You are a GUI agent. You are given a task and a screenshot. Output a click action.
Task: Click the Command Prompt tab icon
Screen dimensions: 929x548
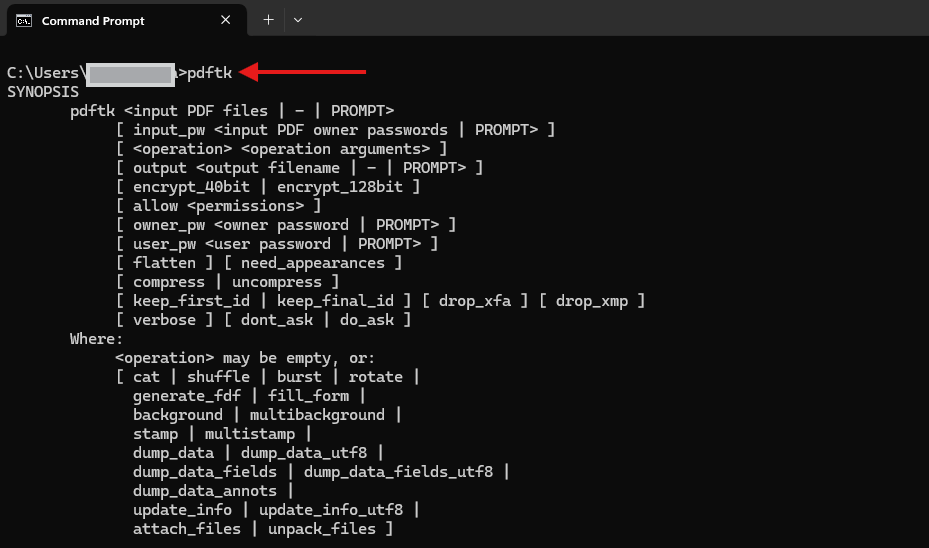(x=24, y=21)
